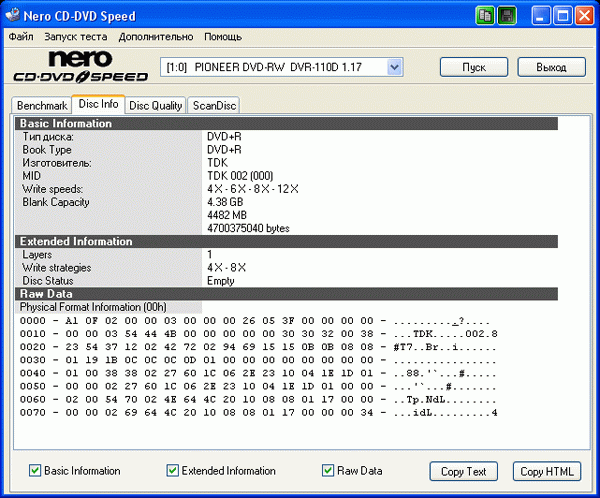Image resolution: width=600 pixels, height=498 pixels.
Task: Open the drive selection dropdown arrow
Action: click(394, 67)
